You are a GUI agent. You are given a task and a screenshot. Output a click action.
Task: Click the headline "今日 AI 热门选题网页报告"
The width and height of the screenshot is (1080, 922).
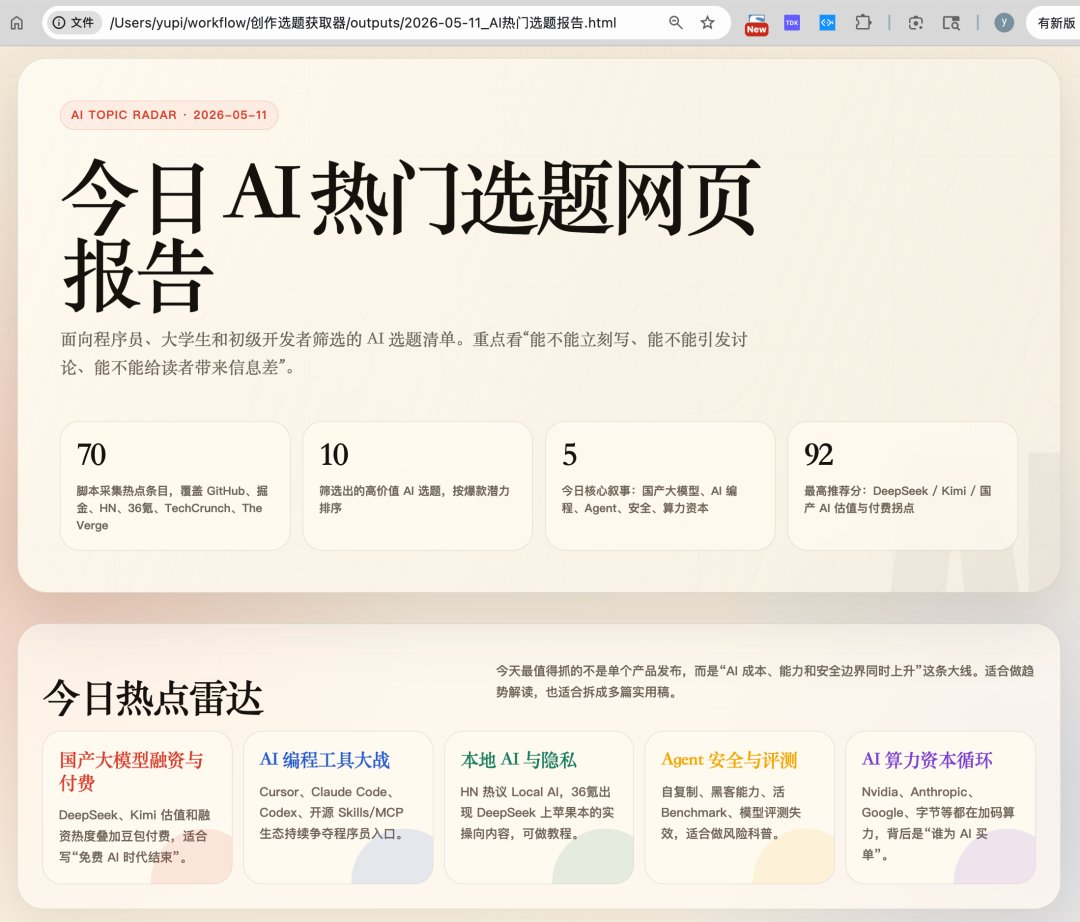coord(411,236)
